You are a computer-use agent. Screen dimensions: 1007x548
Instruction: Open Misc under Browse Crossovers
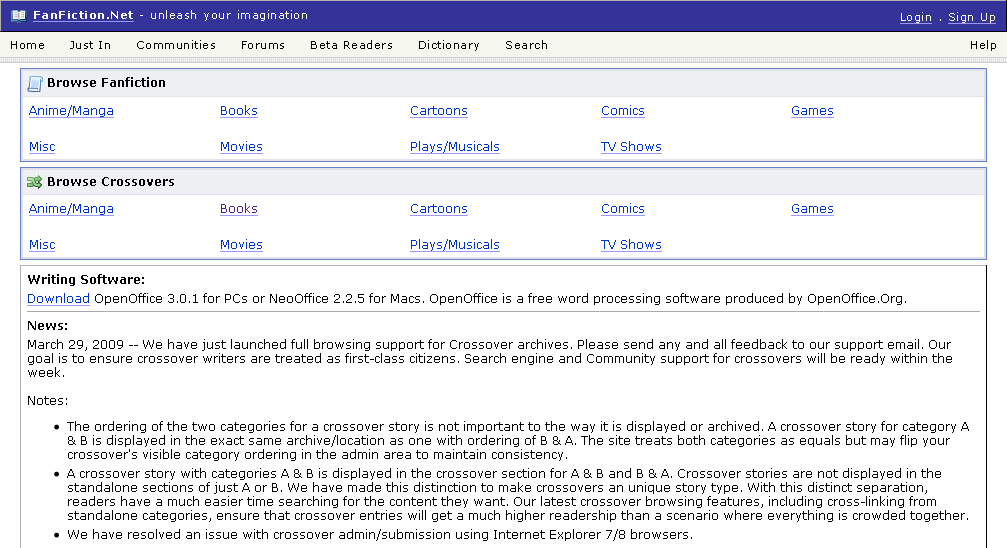tap(42, 245)
